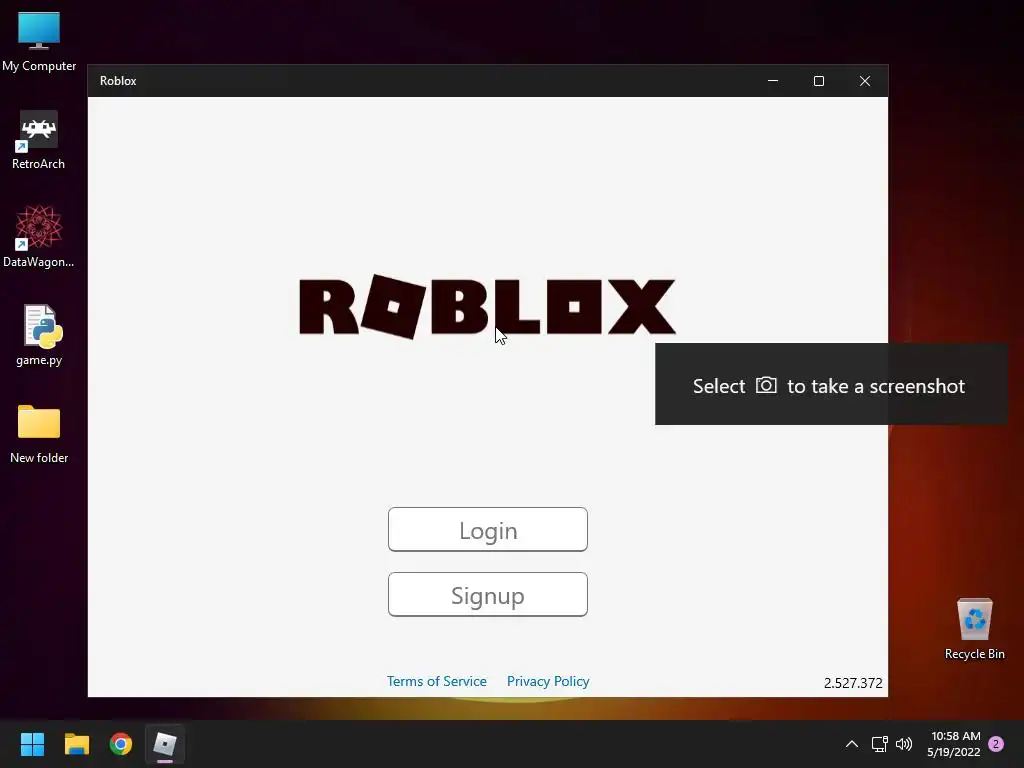Click the version number 2.527.372

(x=853, y=683)
